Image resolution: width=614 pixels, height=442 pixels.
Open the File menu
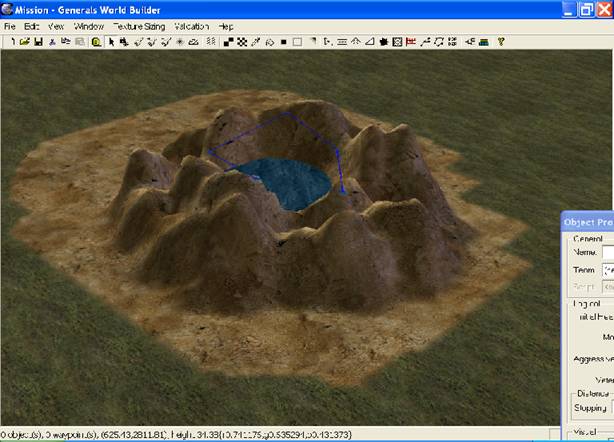point(10,26)
